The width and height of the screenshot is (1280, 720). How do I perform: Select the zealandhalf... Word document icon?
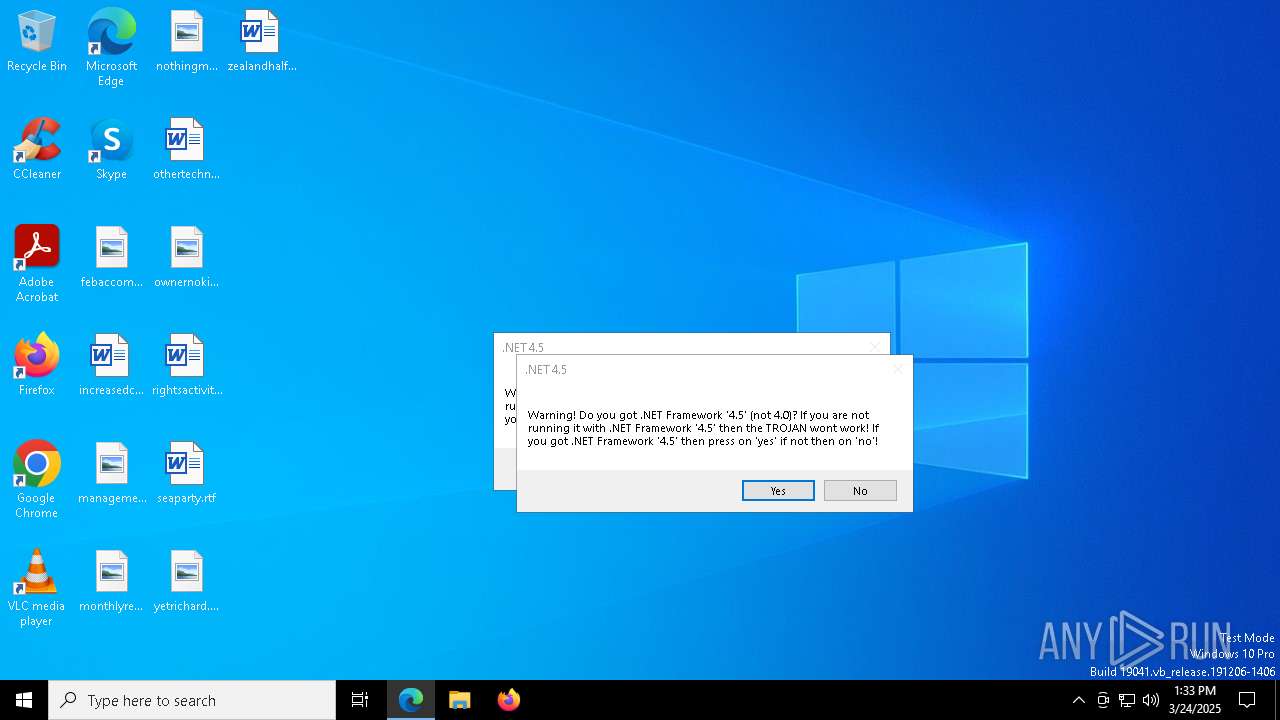(261, 42)
